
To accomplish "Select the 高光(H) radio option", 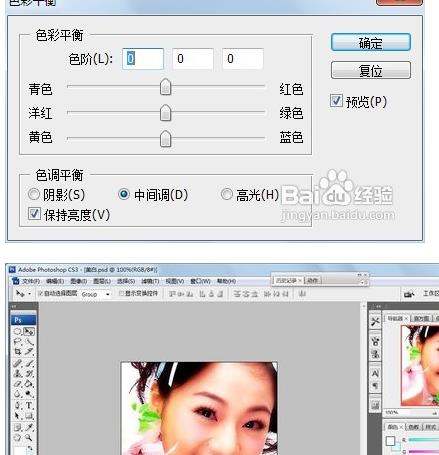I will [227, 194].
